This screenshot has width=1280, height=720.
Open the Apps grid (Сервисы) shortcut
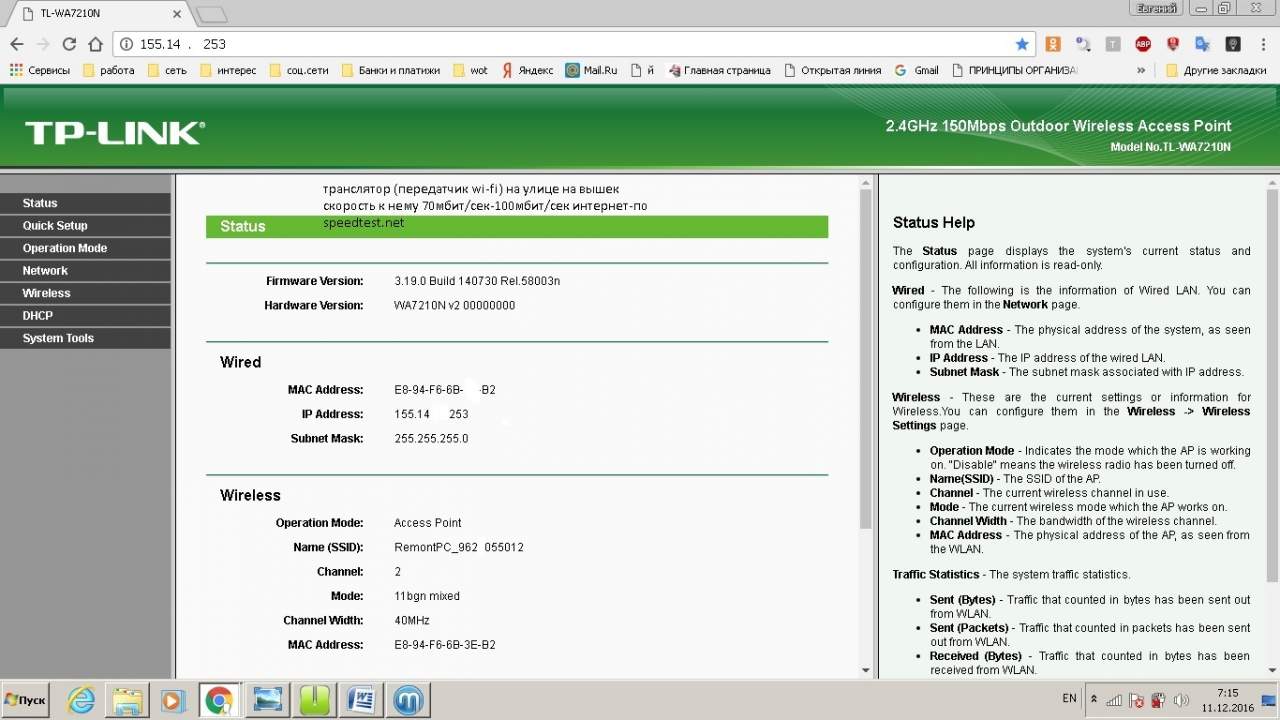click(x=40, y=70)
